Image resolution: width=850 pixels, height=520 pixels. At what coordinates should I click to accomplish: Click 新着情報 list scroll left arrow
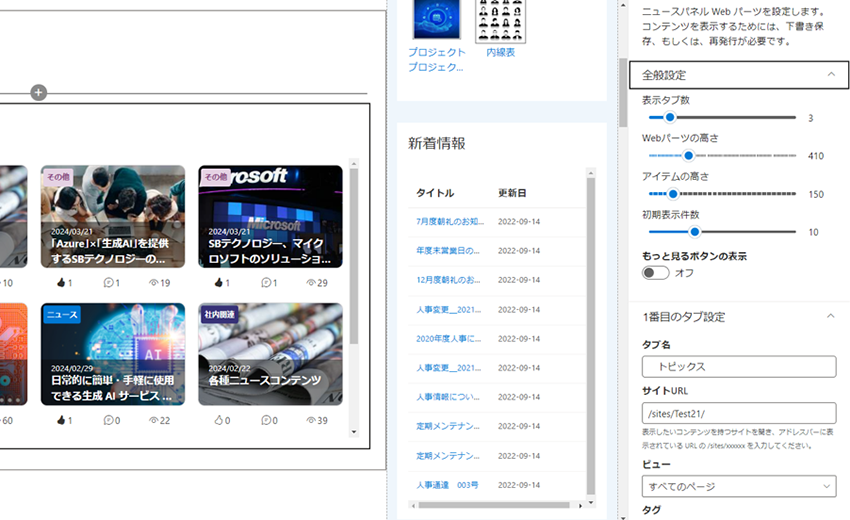coord(414,505)
